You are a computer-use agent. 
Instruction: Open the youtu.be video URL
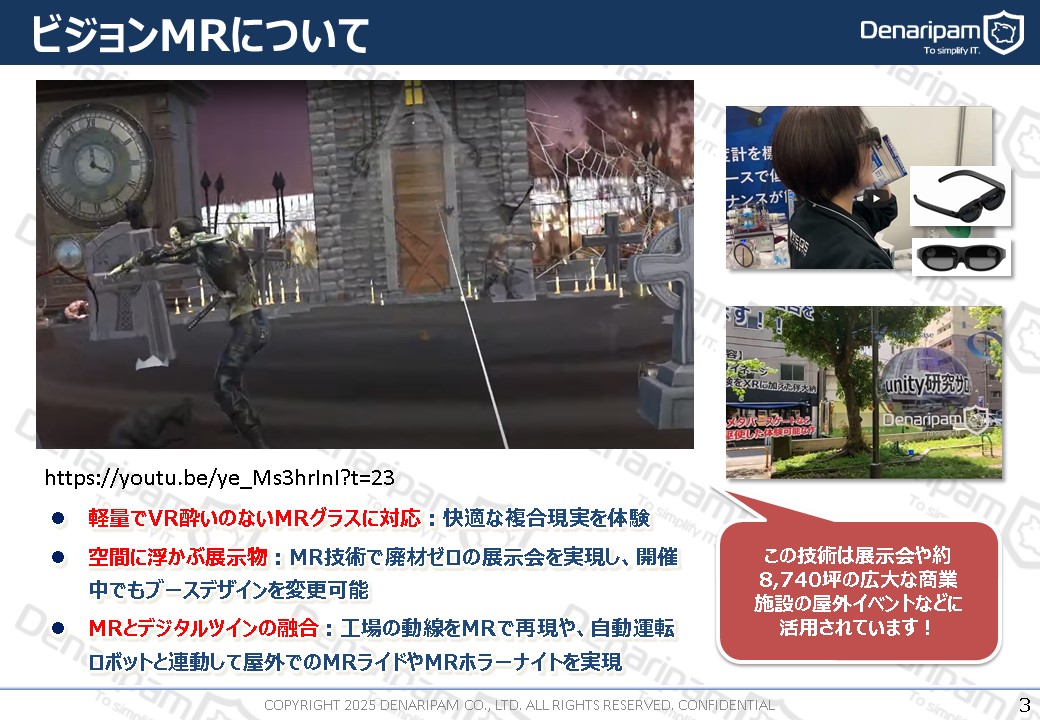(220, 478)
